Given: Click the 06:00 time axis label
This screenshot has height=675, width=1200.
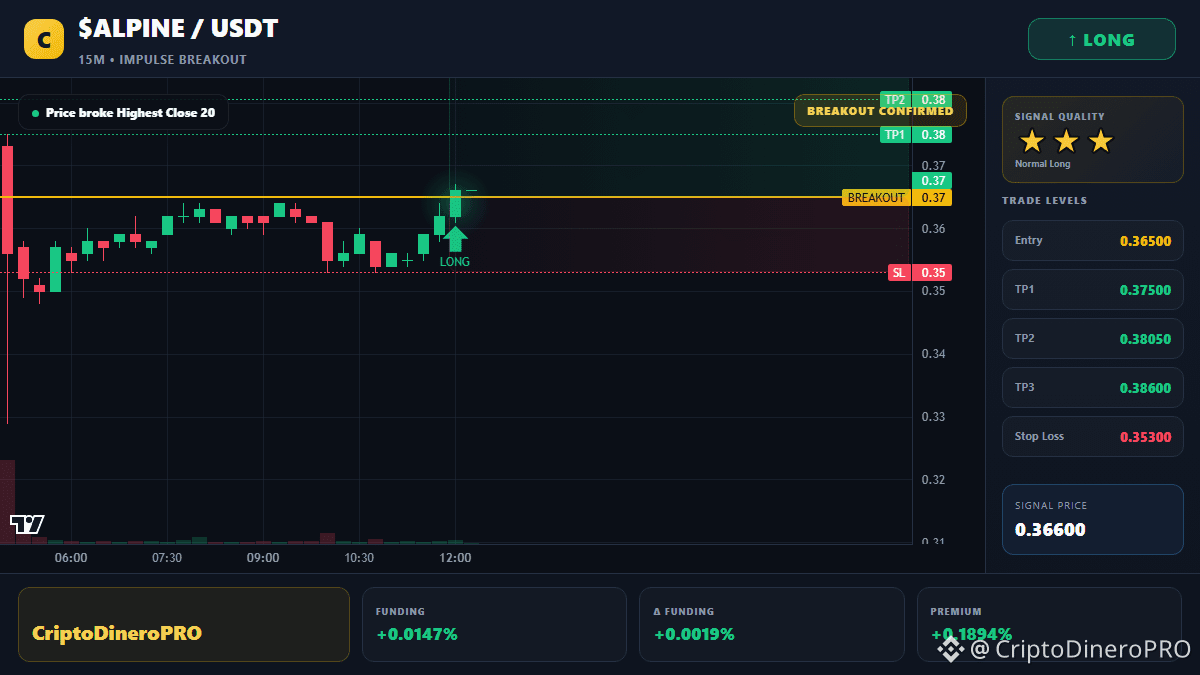Looking at the screenshot, I should tap(70, 558).
